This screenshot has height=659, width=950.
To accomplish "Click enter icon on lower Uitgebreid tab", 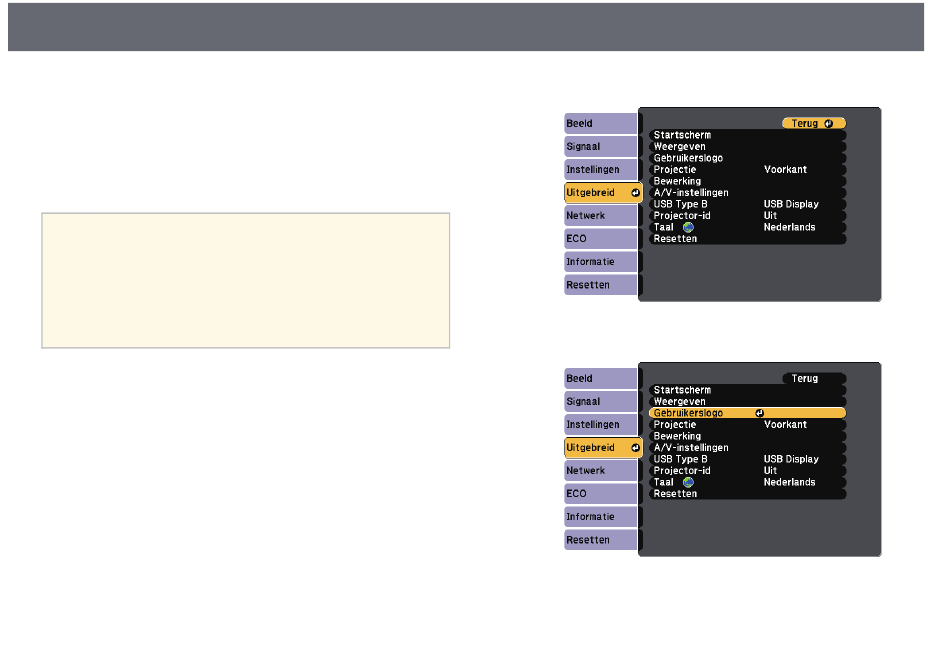I will pos(635,448).
